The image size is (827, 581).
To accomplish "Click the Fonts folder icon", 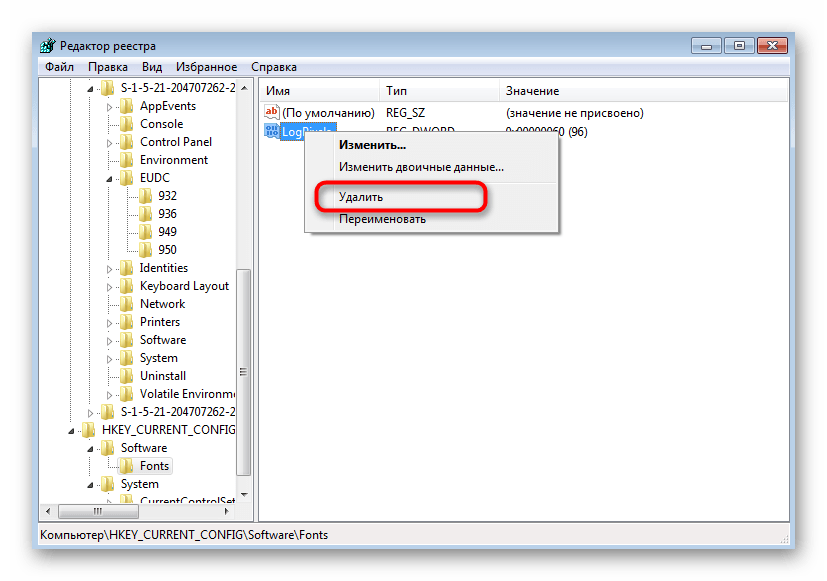I will (127, 466).
